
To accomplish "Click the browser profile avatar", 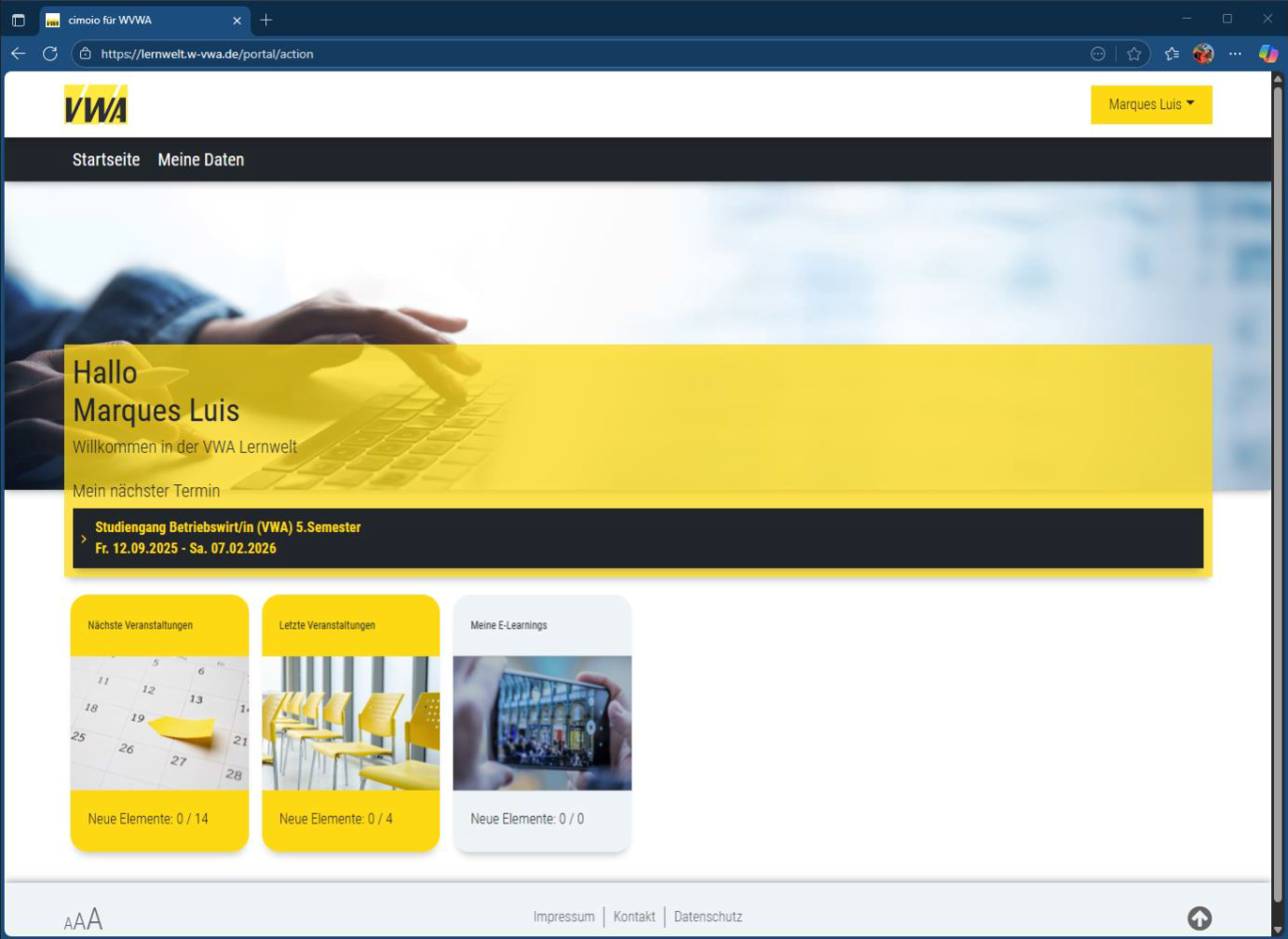I will click(x=1203, y=54).
